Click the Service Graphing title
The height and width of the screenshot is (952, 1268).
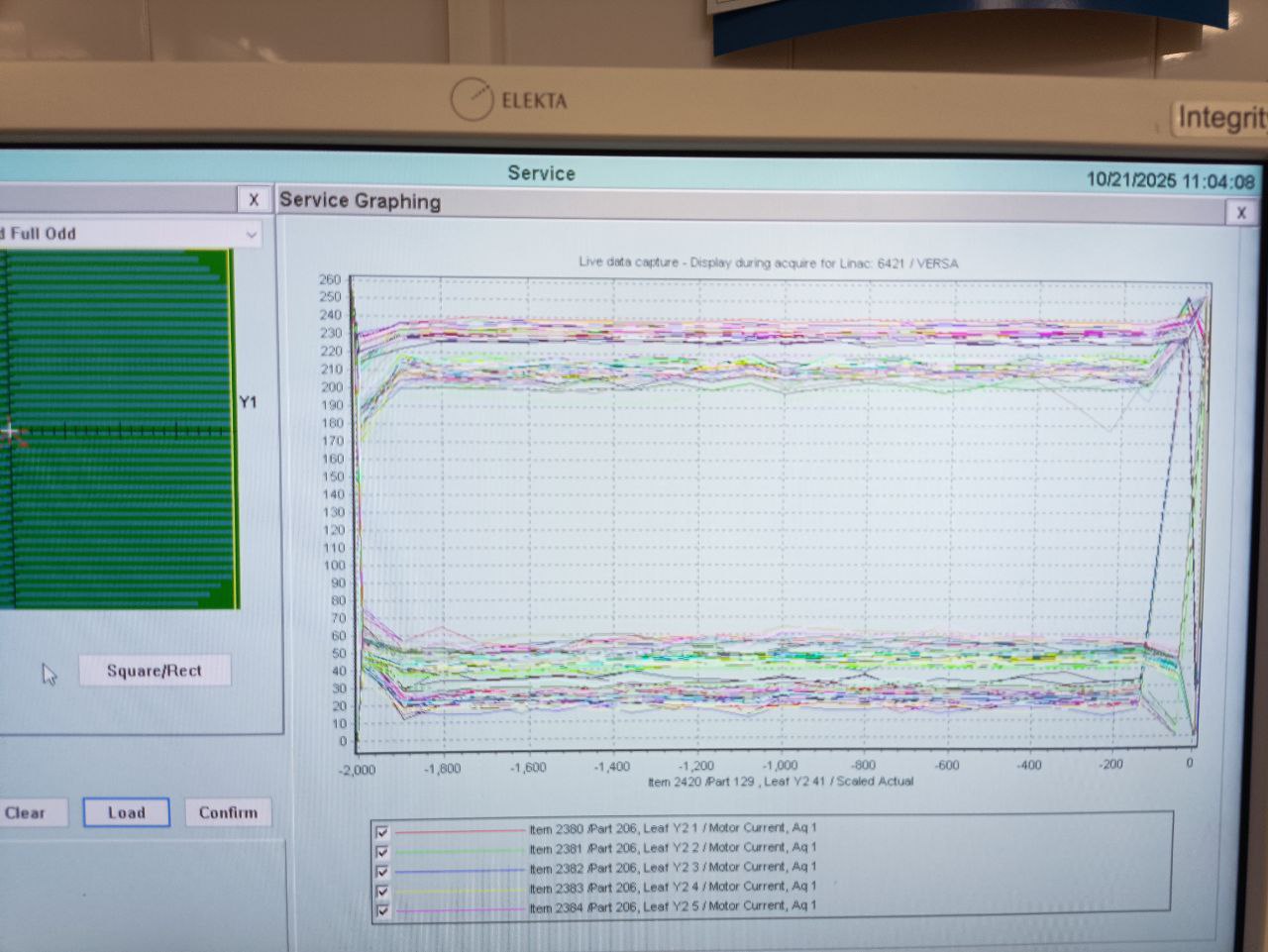(360, 201)
